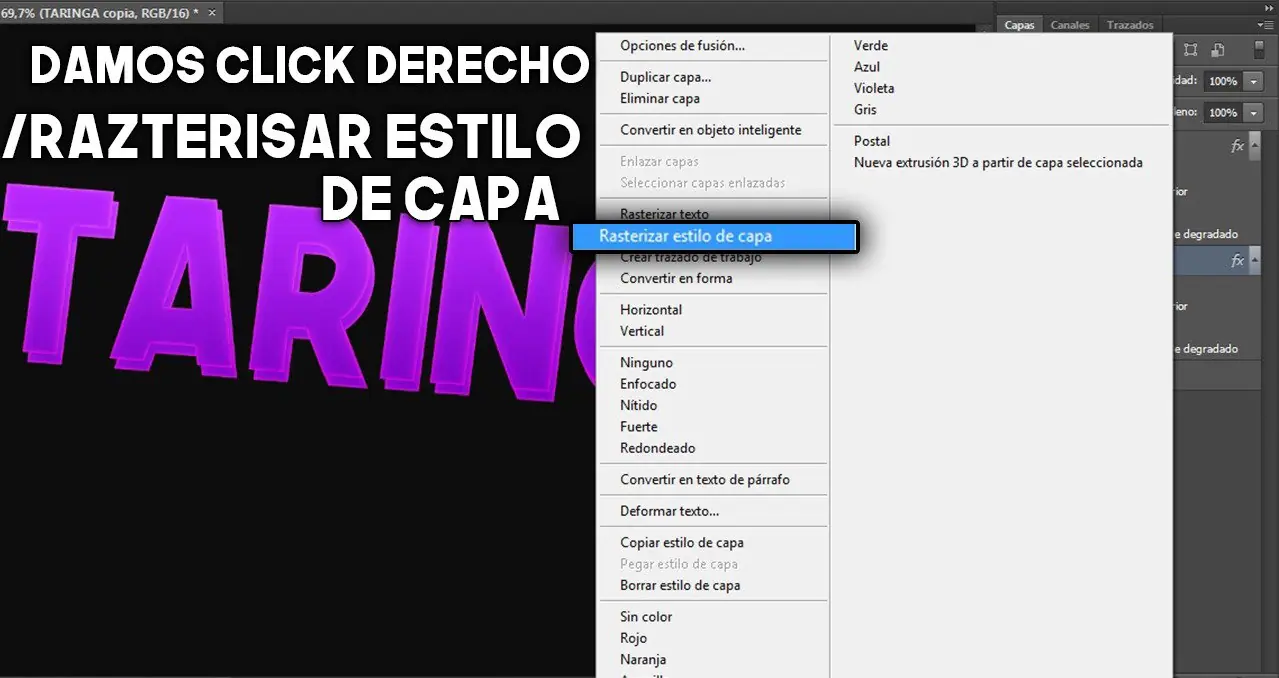This screenshot has width=1279, height=678.
Task: Choose Convertir en objeto inteligente
Action: (713, 130)
